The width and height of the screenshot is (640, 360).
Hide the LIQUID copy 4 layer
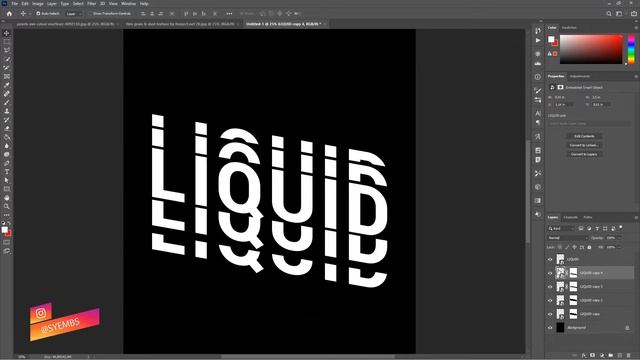tap(550, 273)
